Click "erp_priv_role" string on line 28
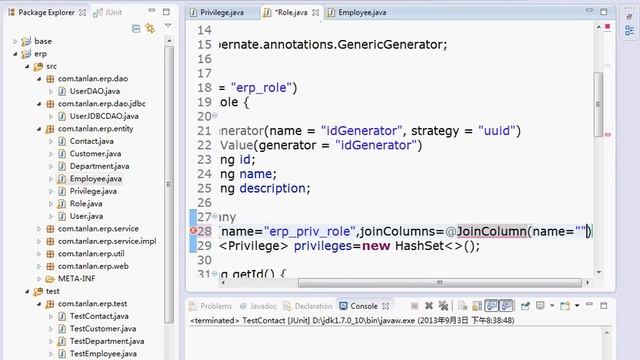Viewport: 640px width, 360px height. [x=310, y=231]
